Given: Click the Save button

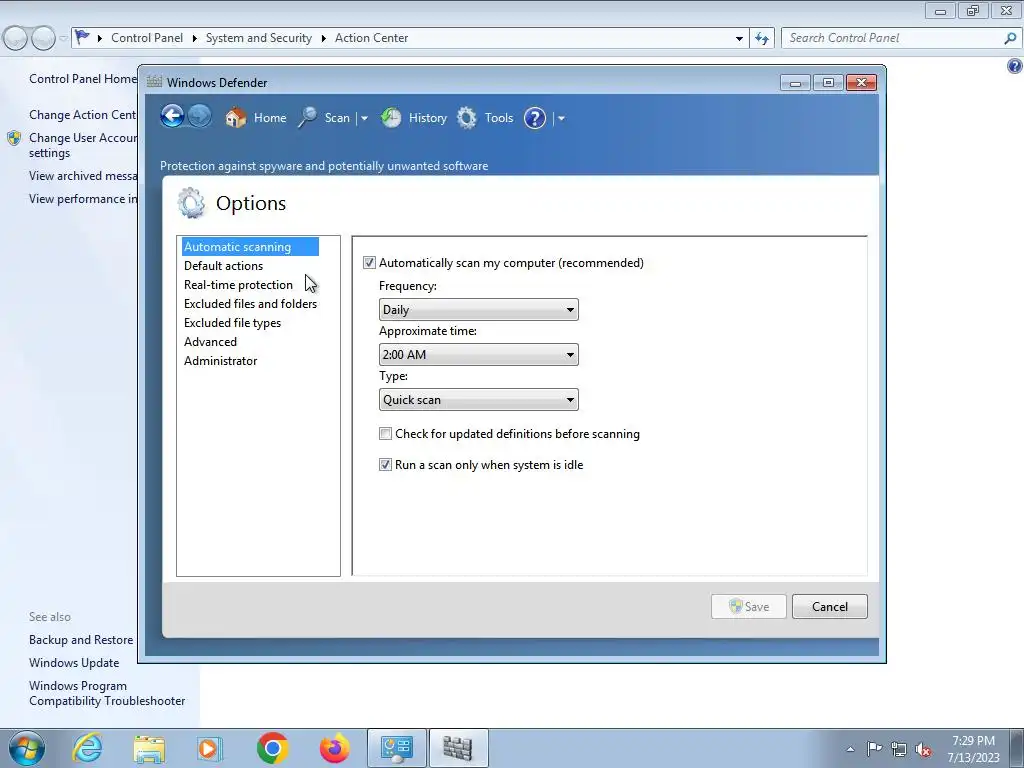Looking at the screenshot, I should [x=748, y=607].
